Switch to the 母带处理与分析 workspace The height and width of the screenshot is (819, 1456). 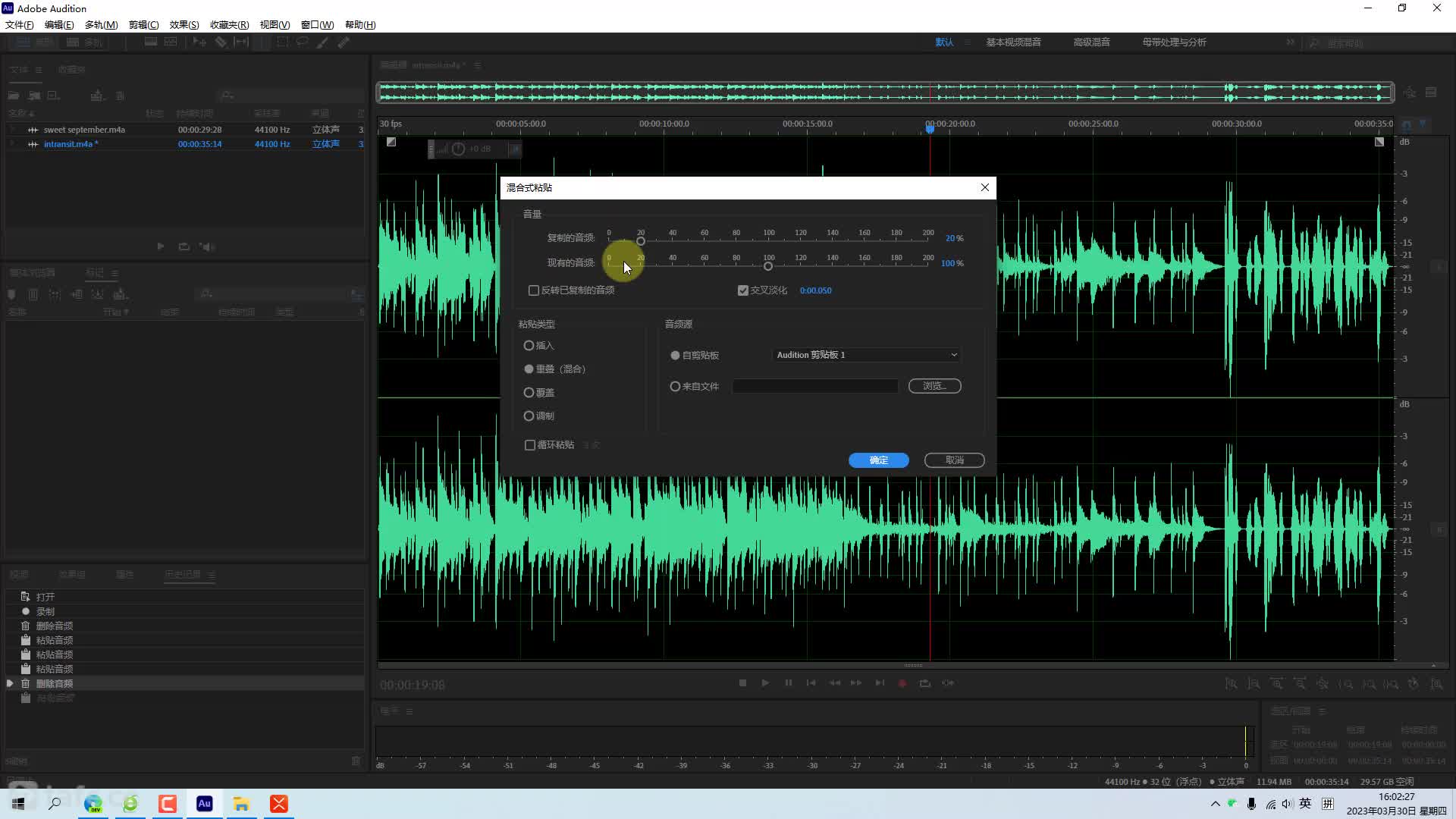[x=1174, y=42]
